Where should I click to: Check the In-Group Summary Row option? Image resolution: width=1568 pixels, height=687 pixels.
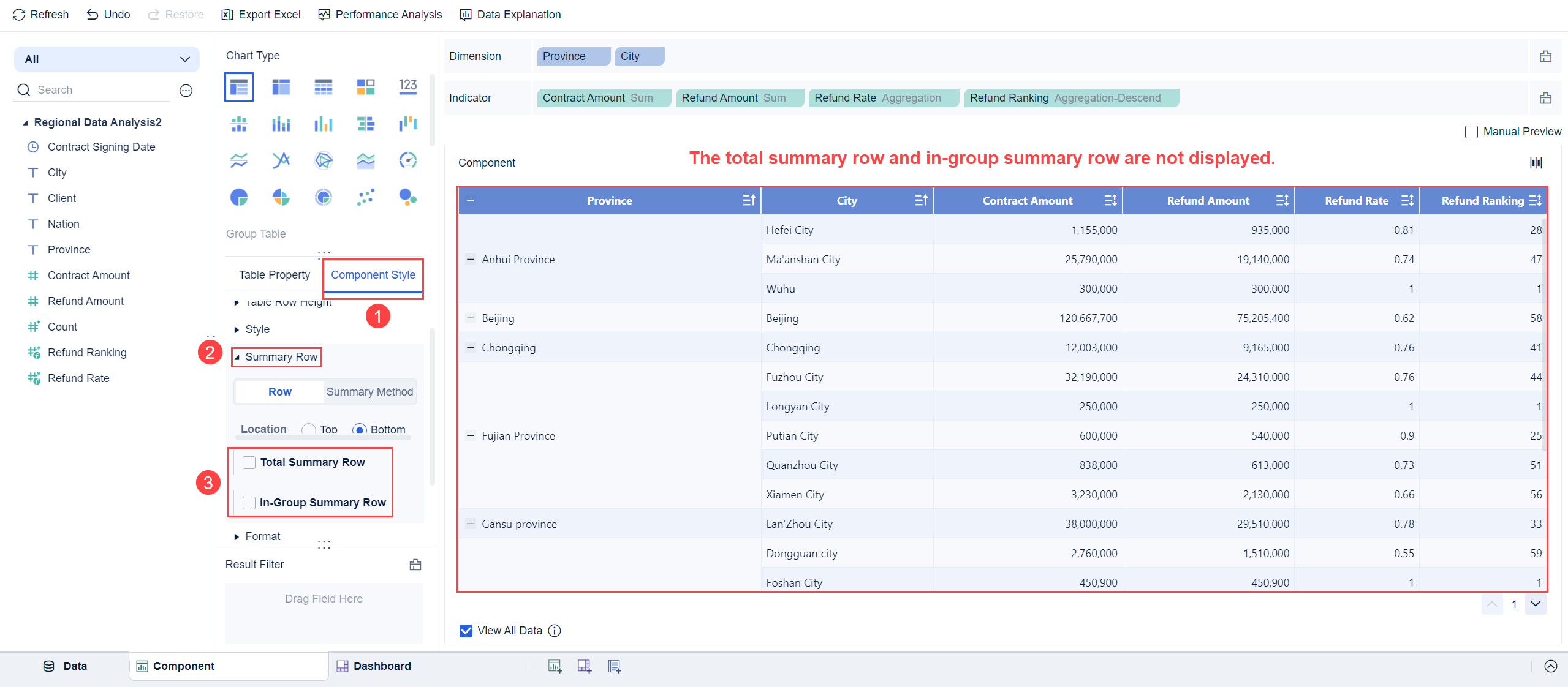(x=249, y=503)
